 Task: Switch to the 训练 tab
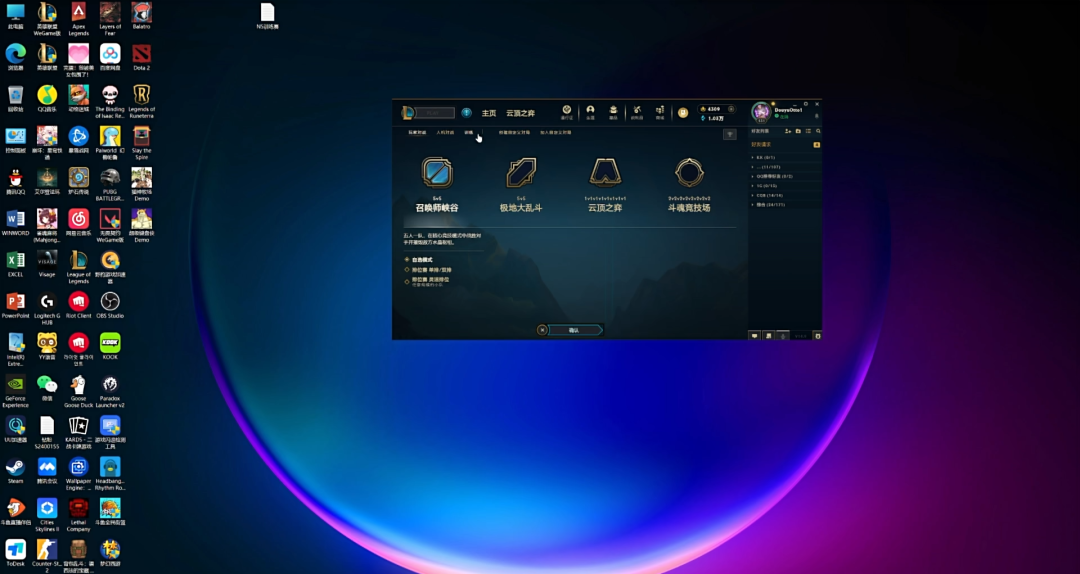coord(468,132)
